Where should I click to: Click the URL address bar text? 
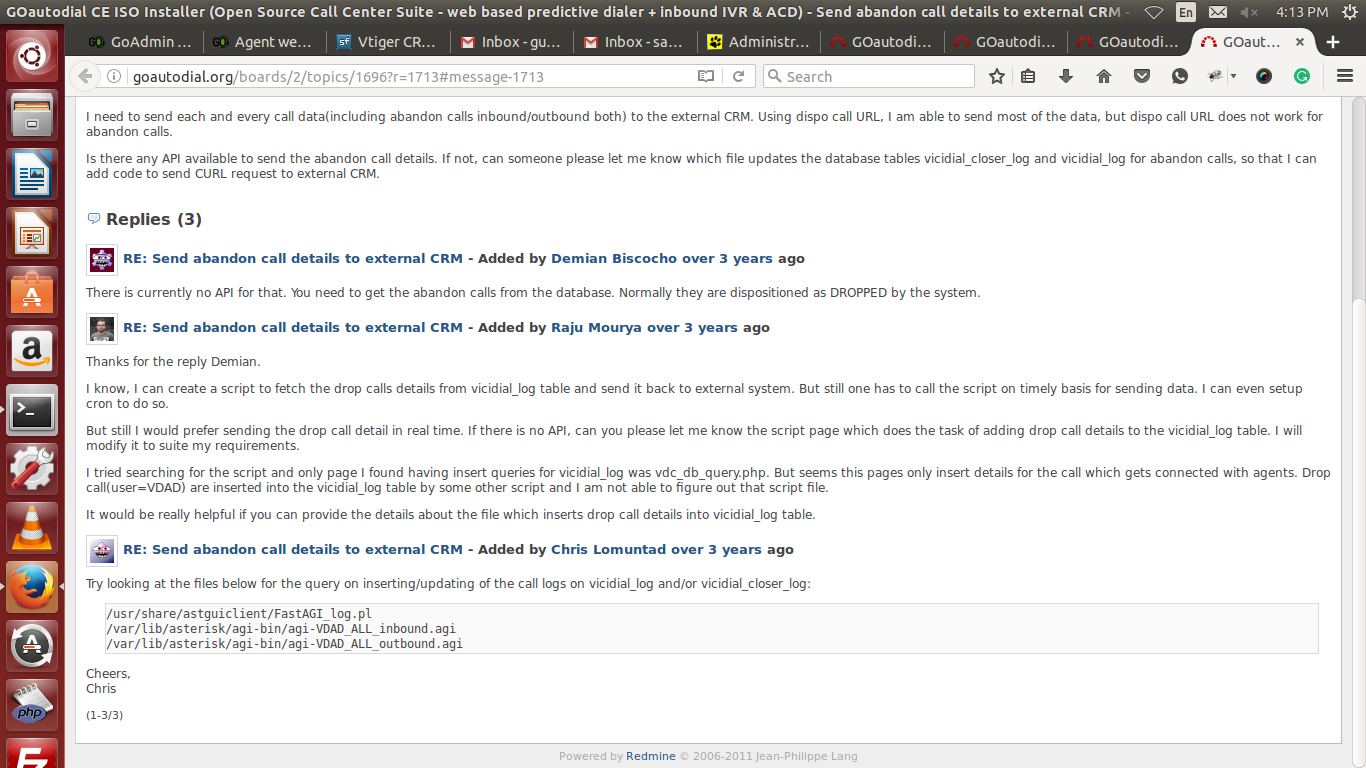point(338,77)
